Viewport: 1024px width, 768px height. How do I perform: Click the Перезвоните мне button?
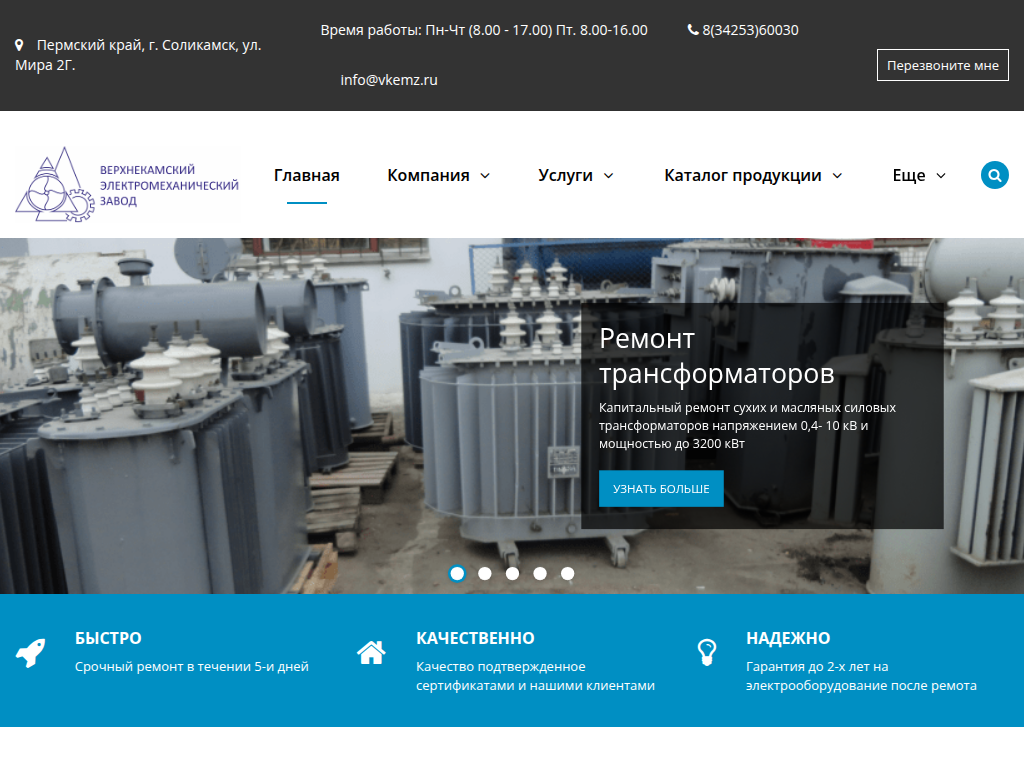(942, 64)
